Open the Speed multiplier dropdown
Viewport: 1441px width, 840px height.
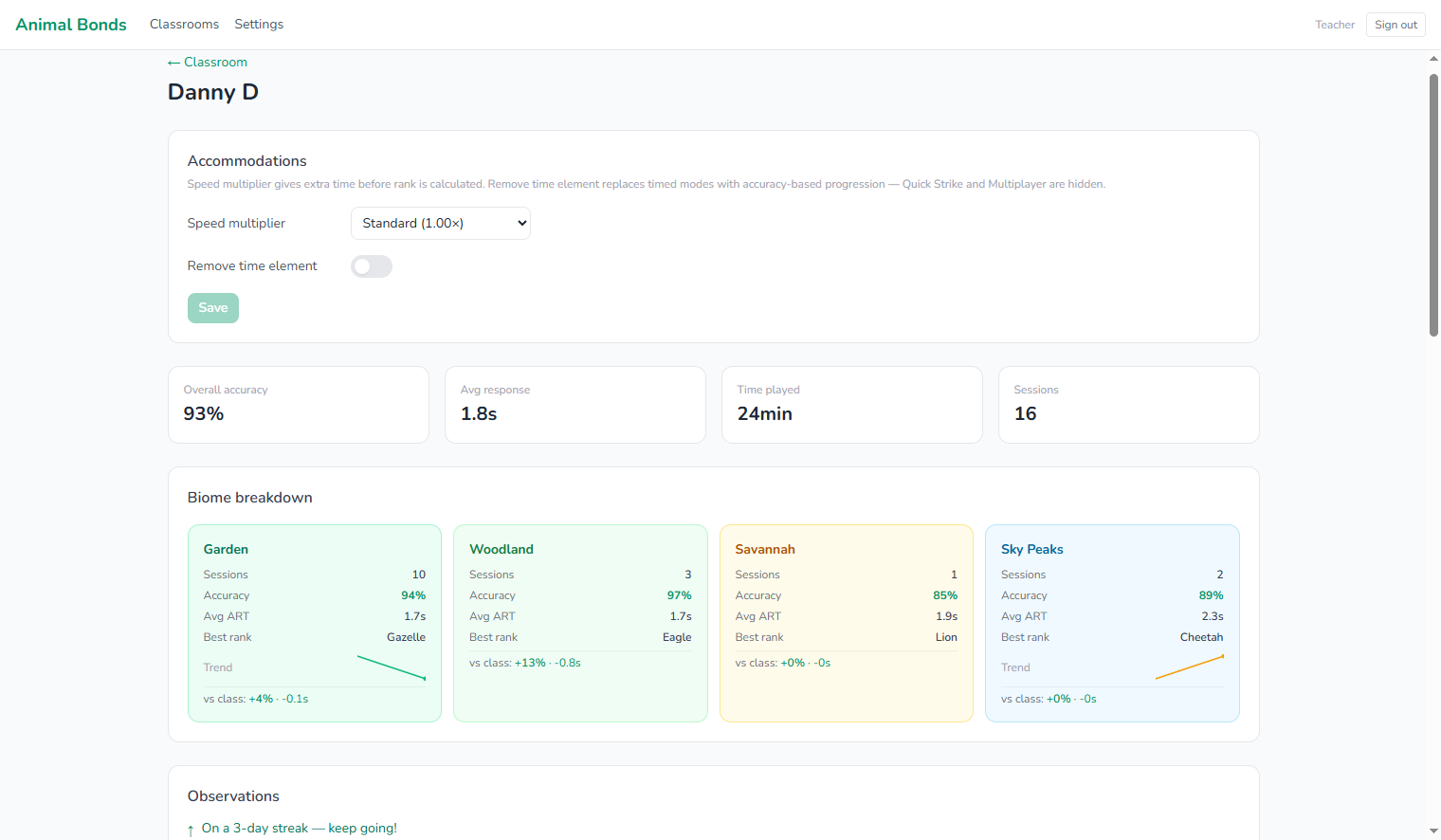(x=441, y=224)
